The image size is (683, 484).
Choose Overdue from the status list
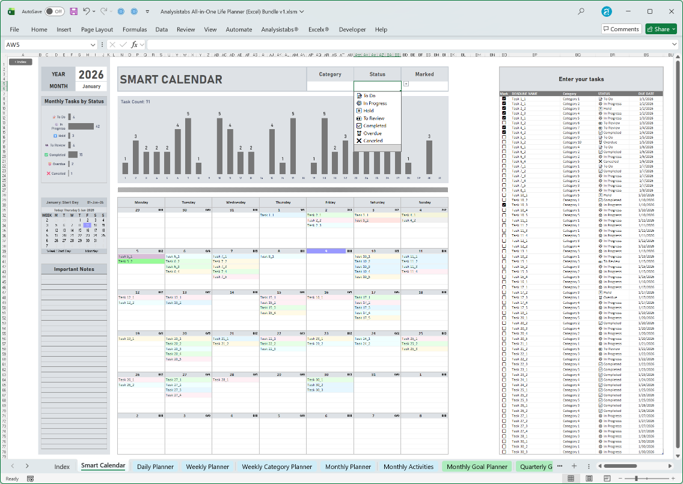tap(378, 133)
